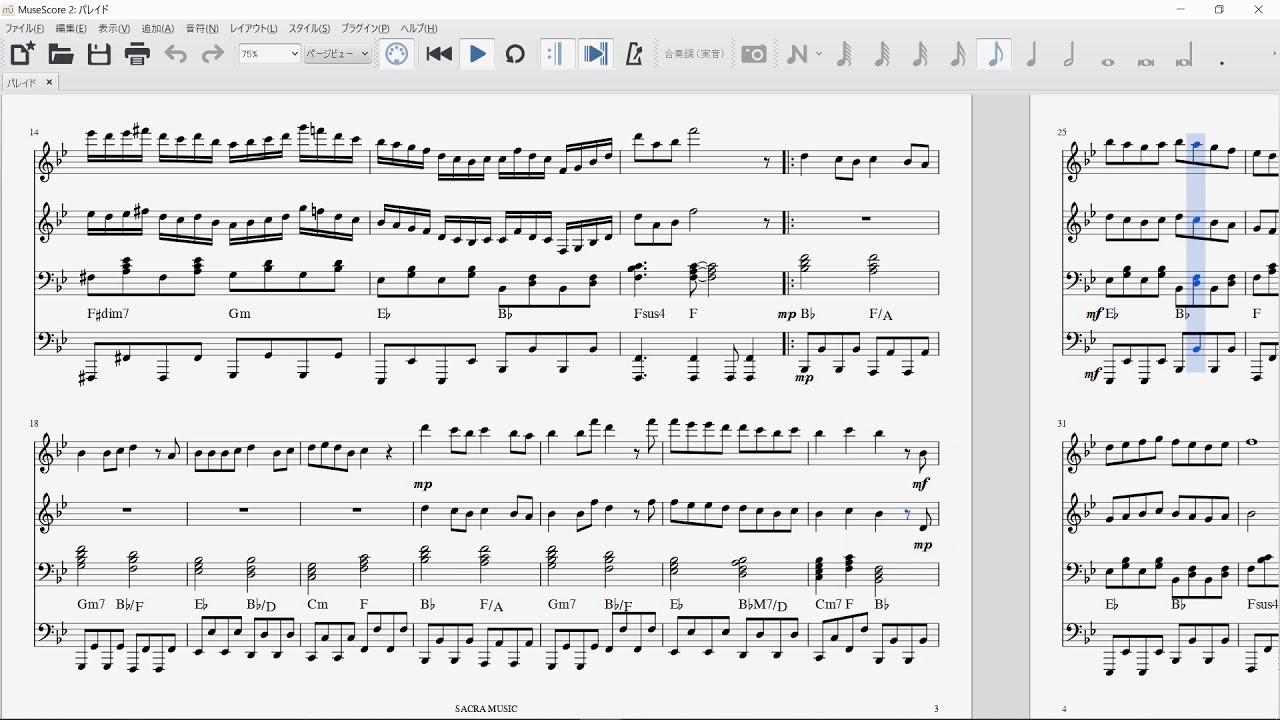Select the F♯dim7 chord symbol

109,314
